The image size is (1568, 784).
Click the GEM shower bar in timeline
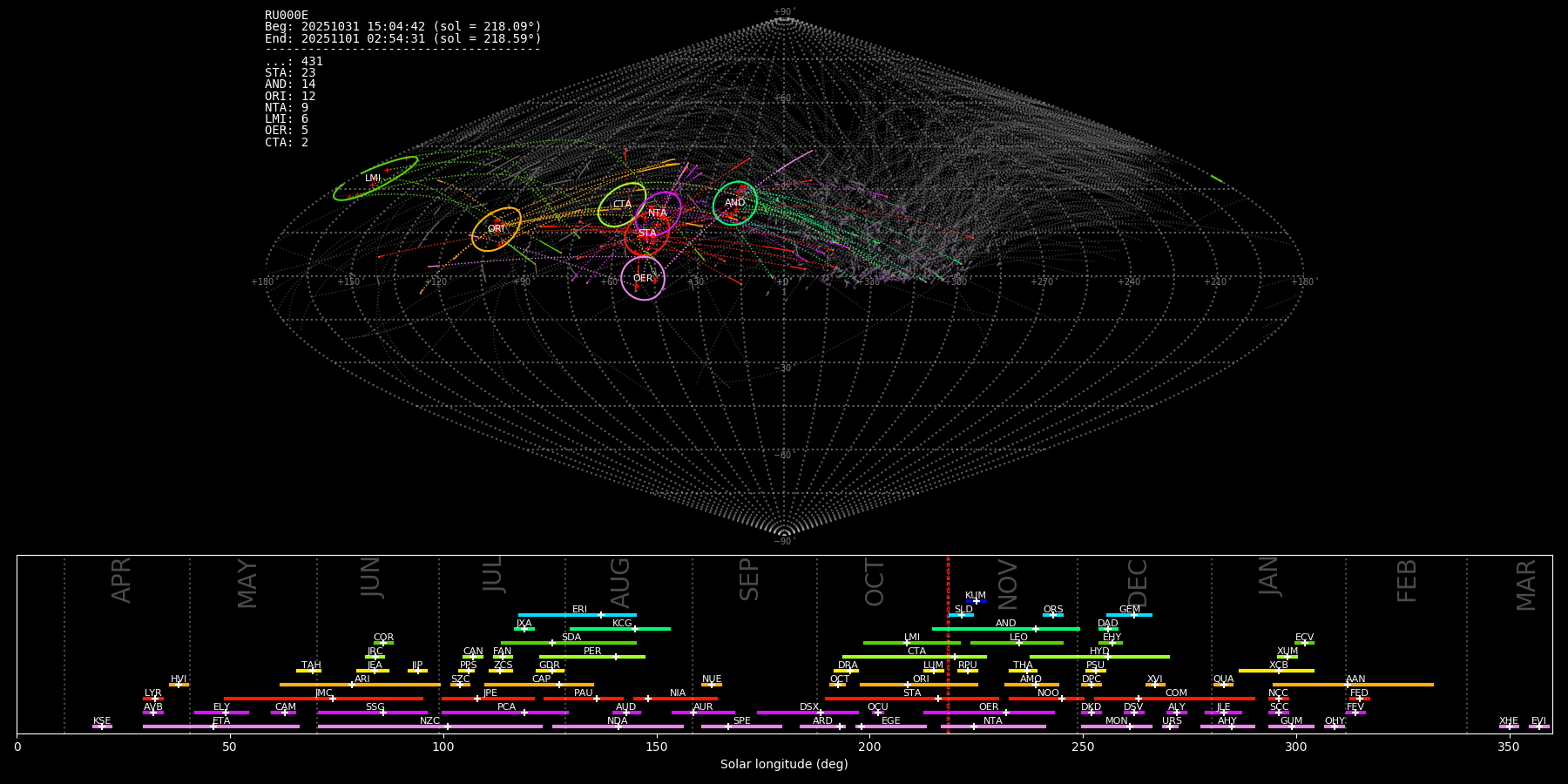coord(1129,615)
